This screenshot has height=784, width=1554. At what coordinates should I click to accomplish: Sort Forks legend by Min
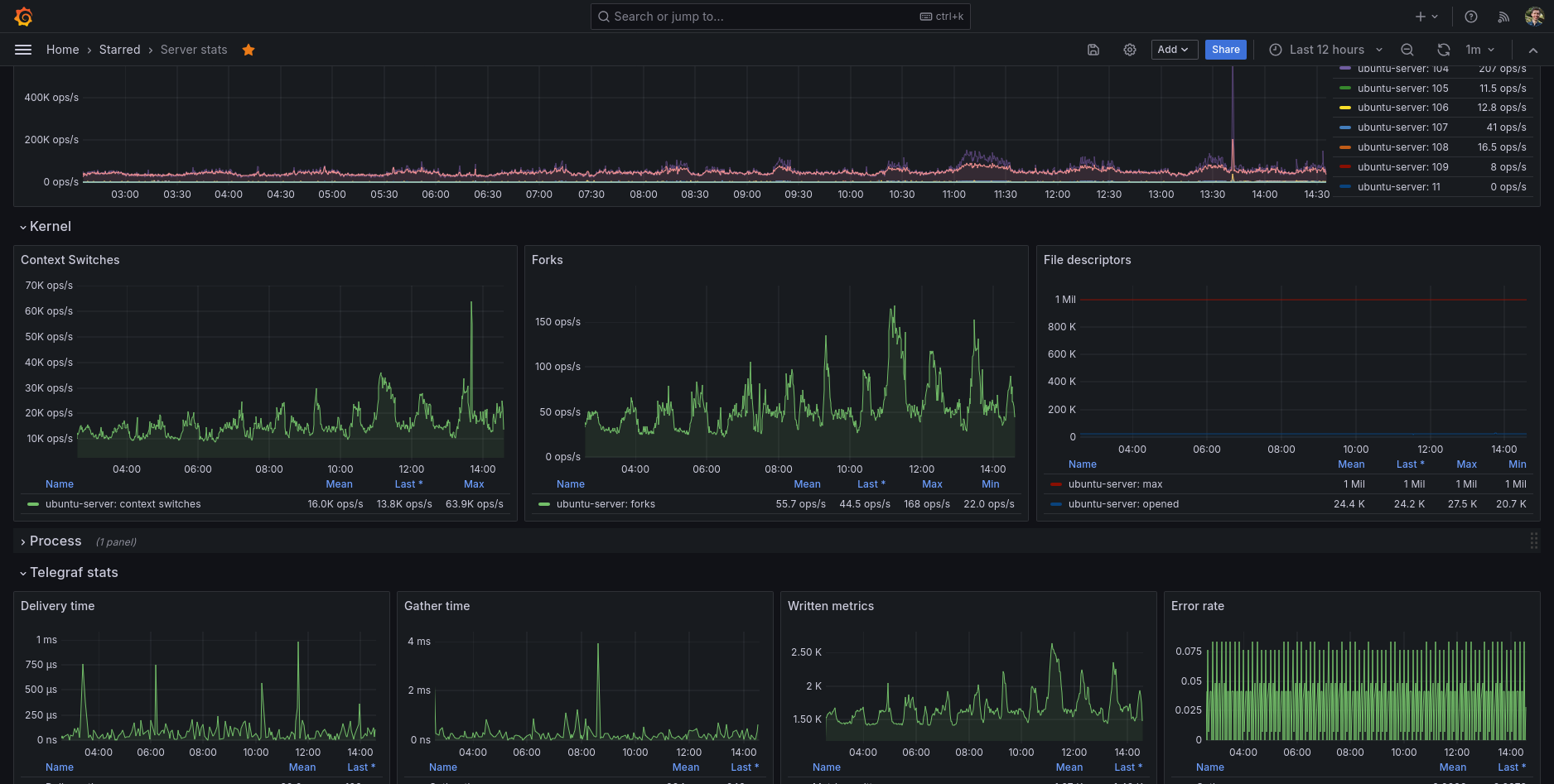coord(991,484)
